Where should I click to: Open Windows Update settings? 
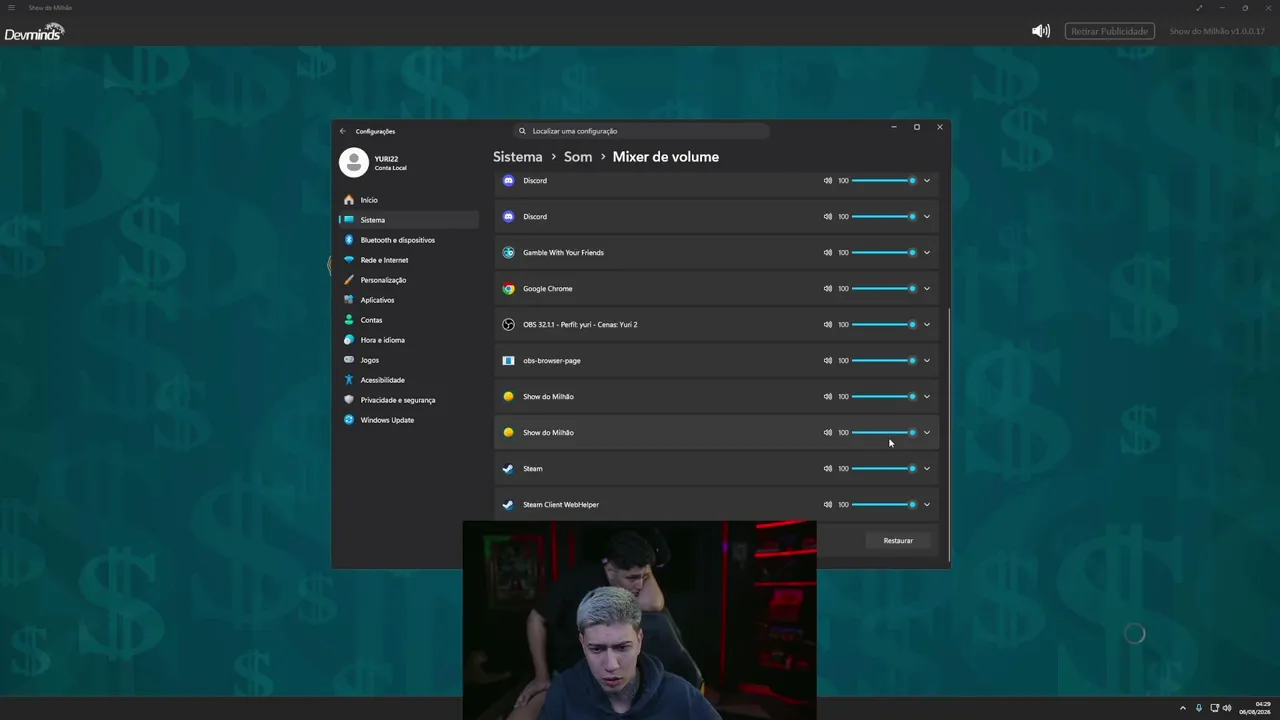pos(408,420)
